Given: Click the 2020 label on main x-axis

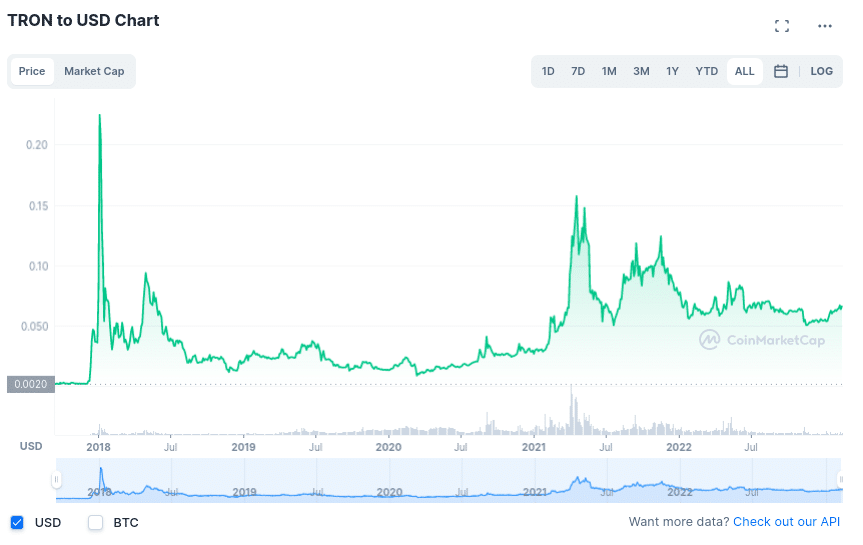Looking at the screenshot, I should pos(389,447).
